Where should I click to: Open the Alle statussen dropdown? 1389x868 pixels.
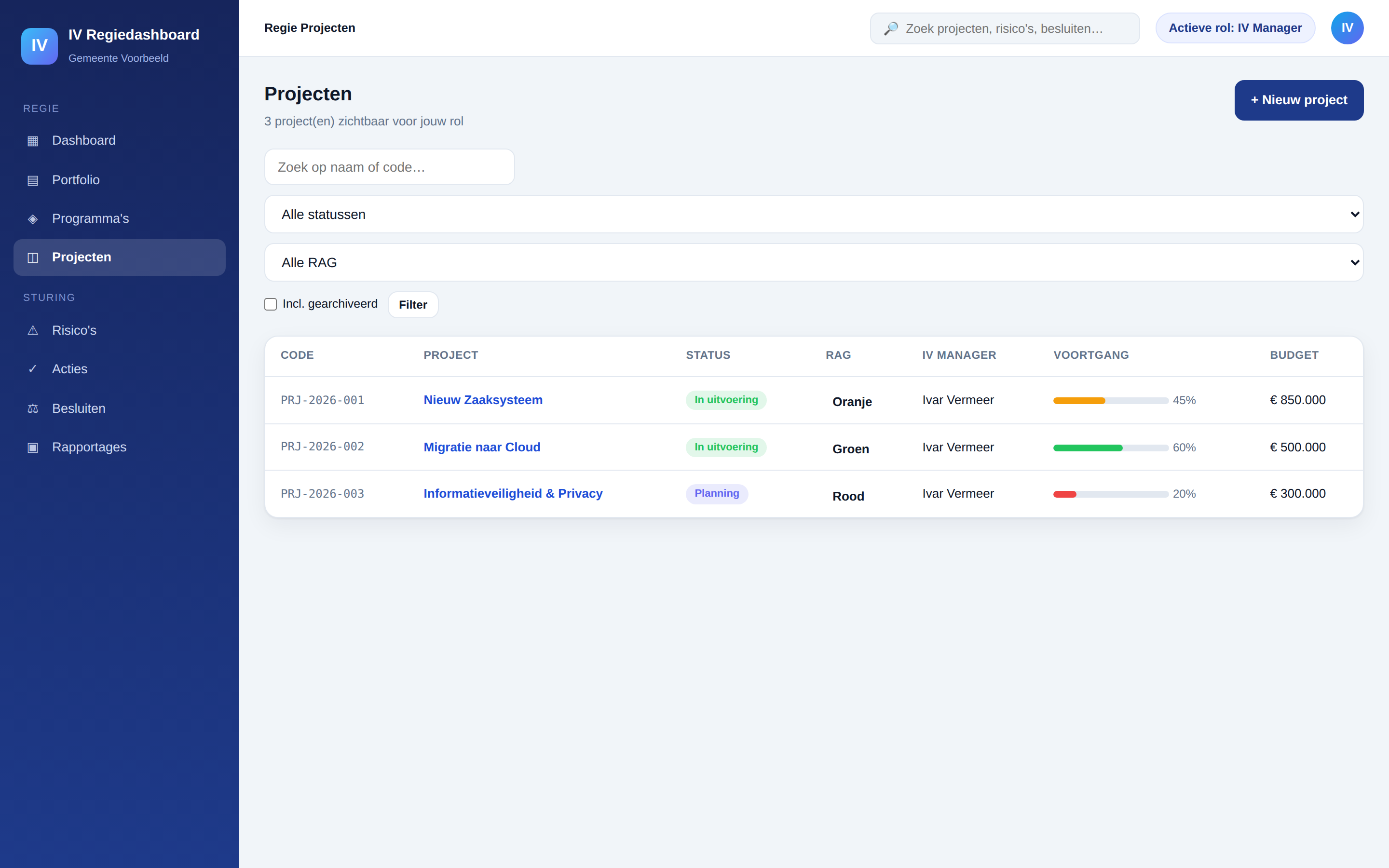813,214
